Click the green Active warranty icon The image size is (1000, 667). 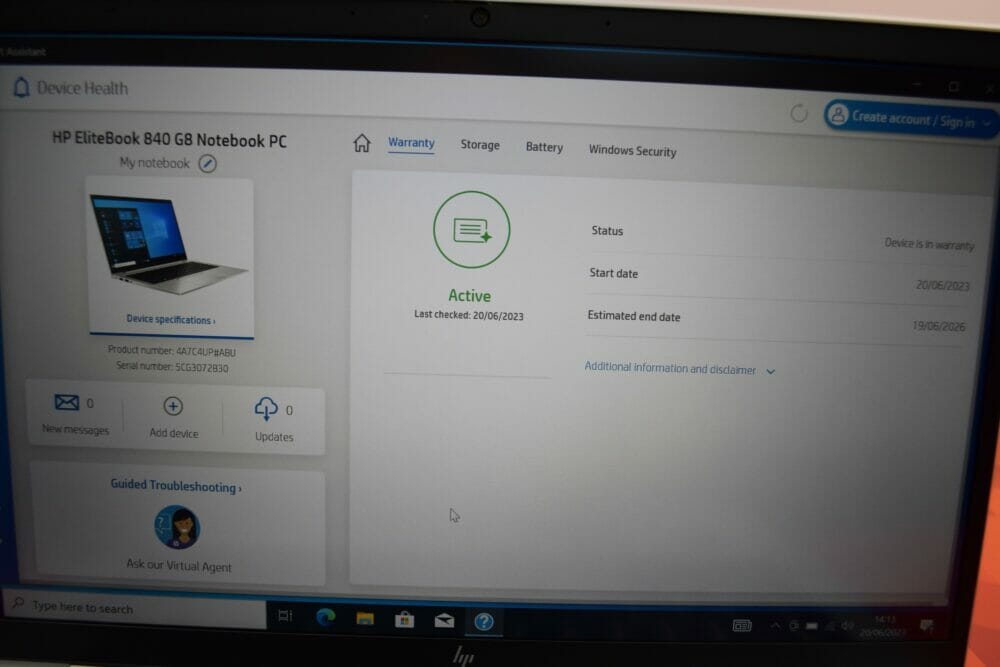(x=471, y=230)
